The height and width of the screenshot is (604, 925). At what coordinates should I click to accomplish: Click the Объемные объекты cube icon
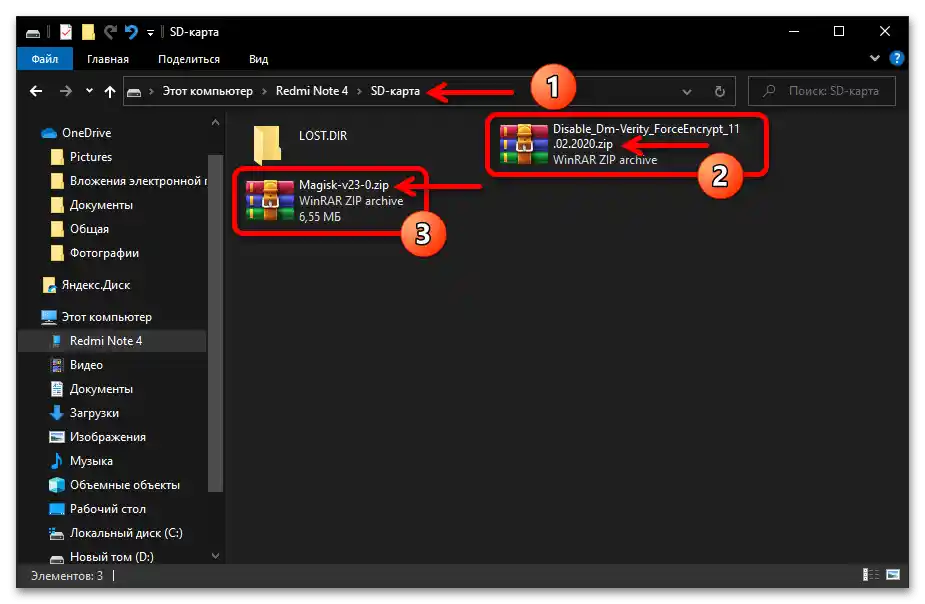(x=57, y=485)
